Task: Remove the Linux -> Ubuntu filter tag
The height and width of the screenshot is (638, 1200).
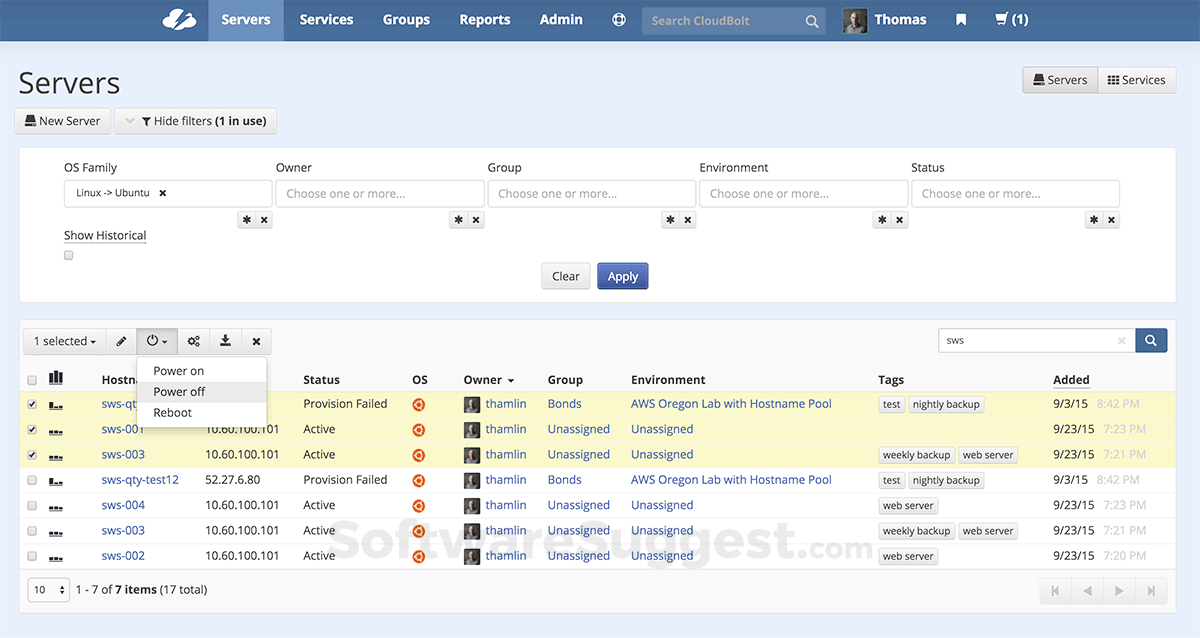Action: coord(163,193)
